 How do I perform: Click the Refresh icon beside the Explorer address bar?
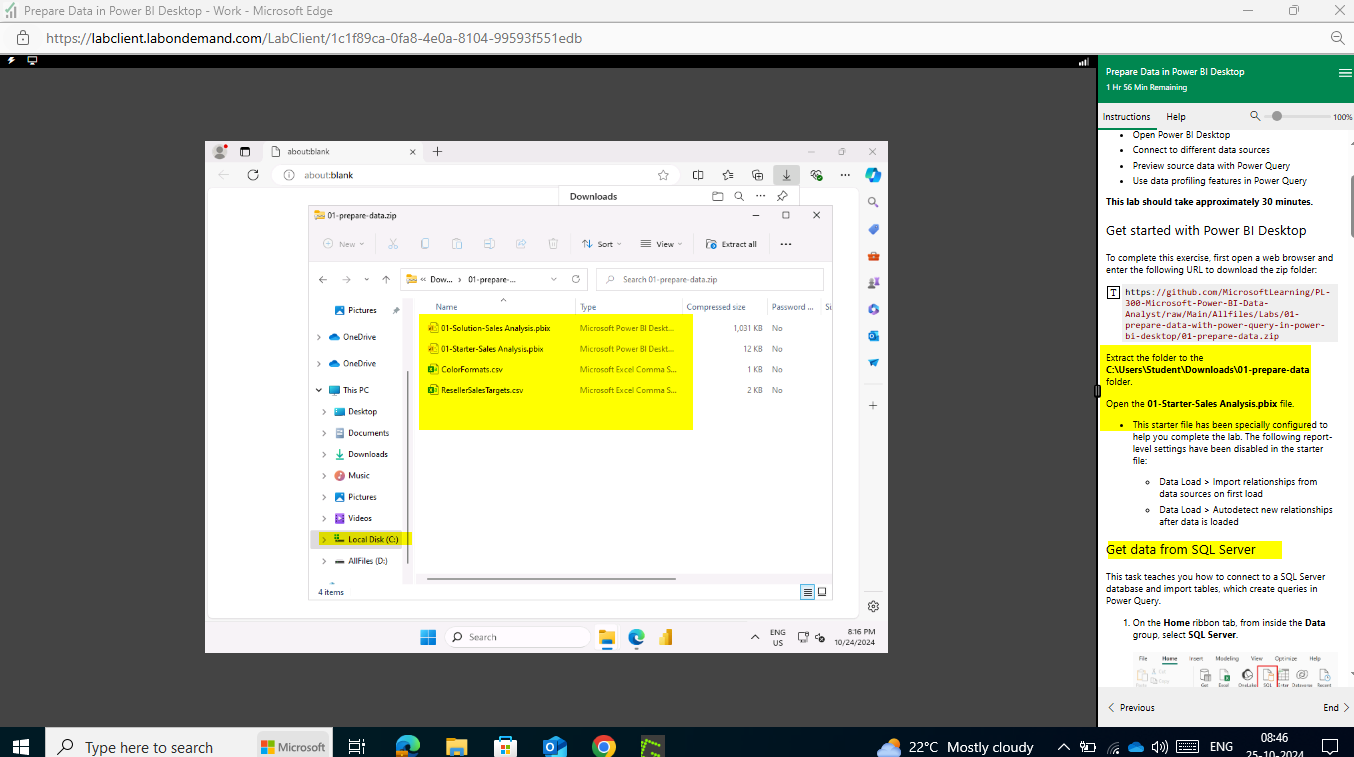click(576, 279)
